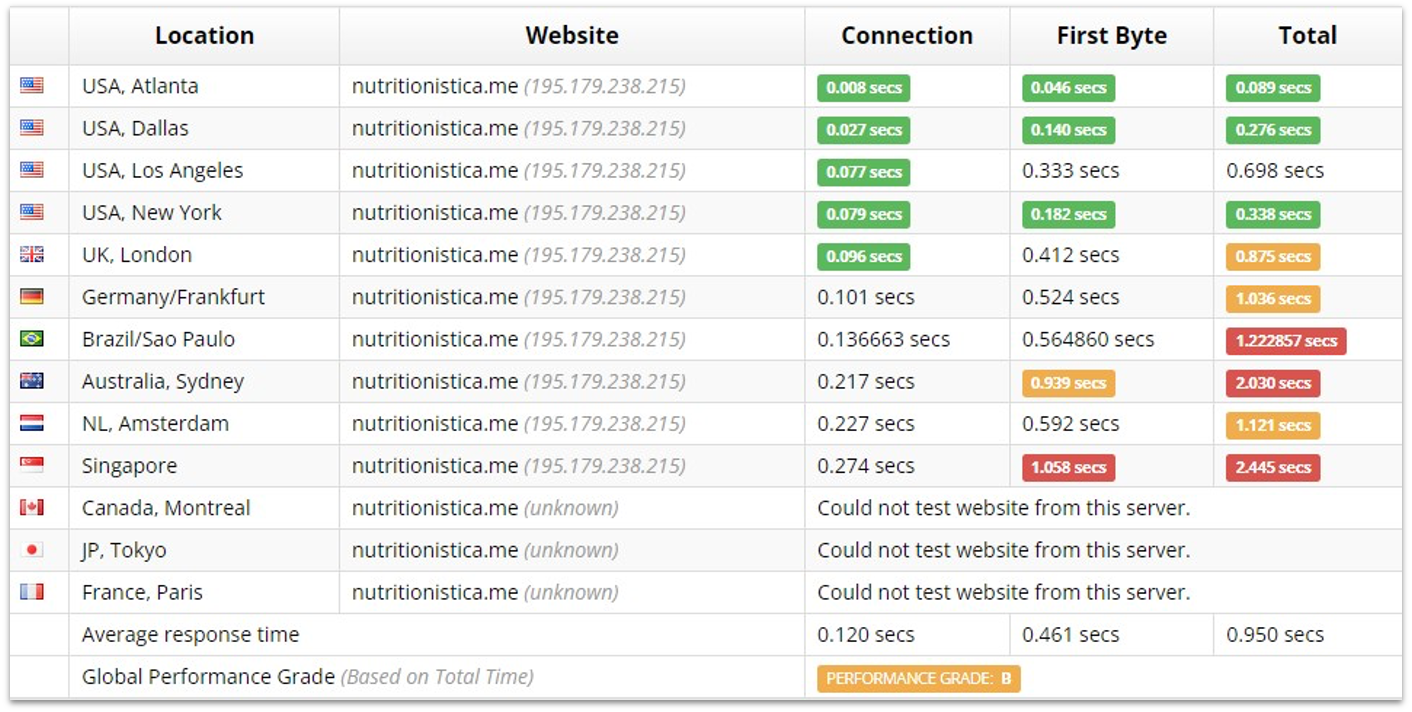
Task: Click the Website column header
Action: click(572, 36)
